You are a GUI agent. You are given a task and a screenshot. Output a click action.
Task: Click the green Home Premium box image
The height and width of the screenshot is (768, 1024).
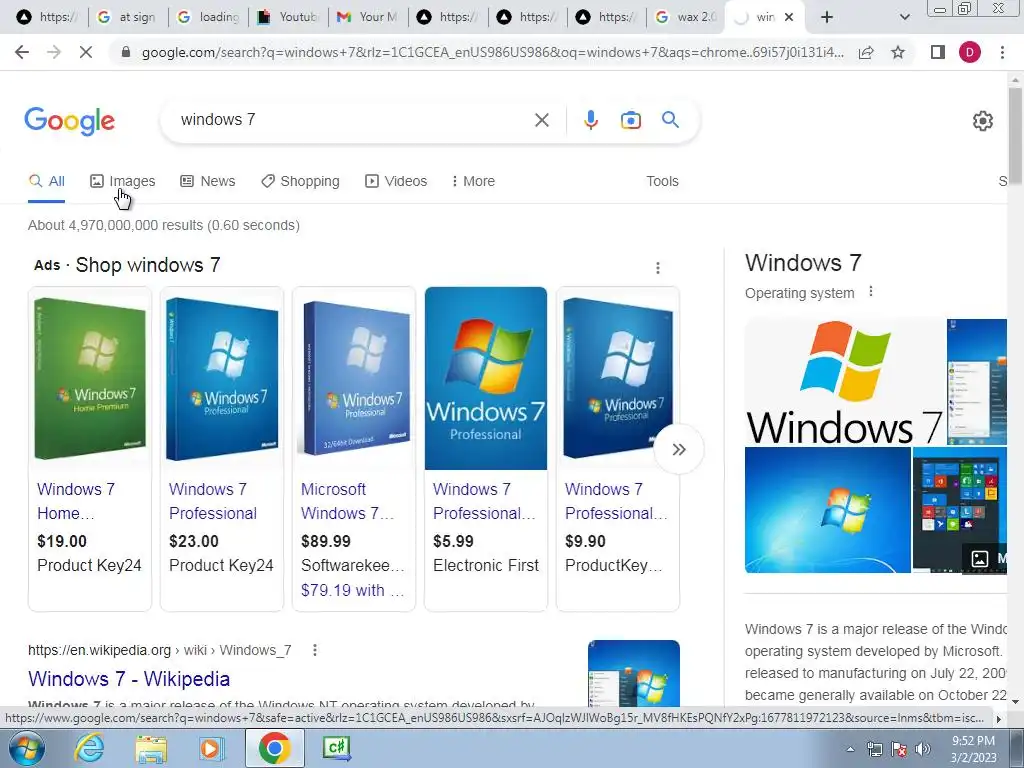(90, 379)
